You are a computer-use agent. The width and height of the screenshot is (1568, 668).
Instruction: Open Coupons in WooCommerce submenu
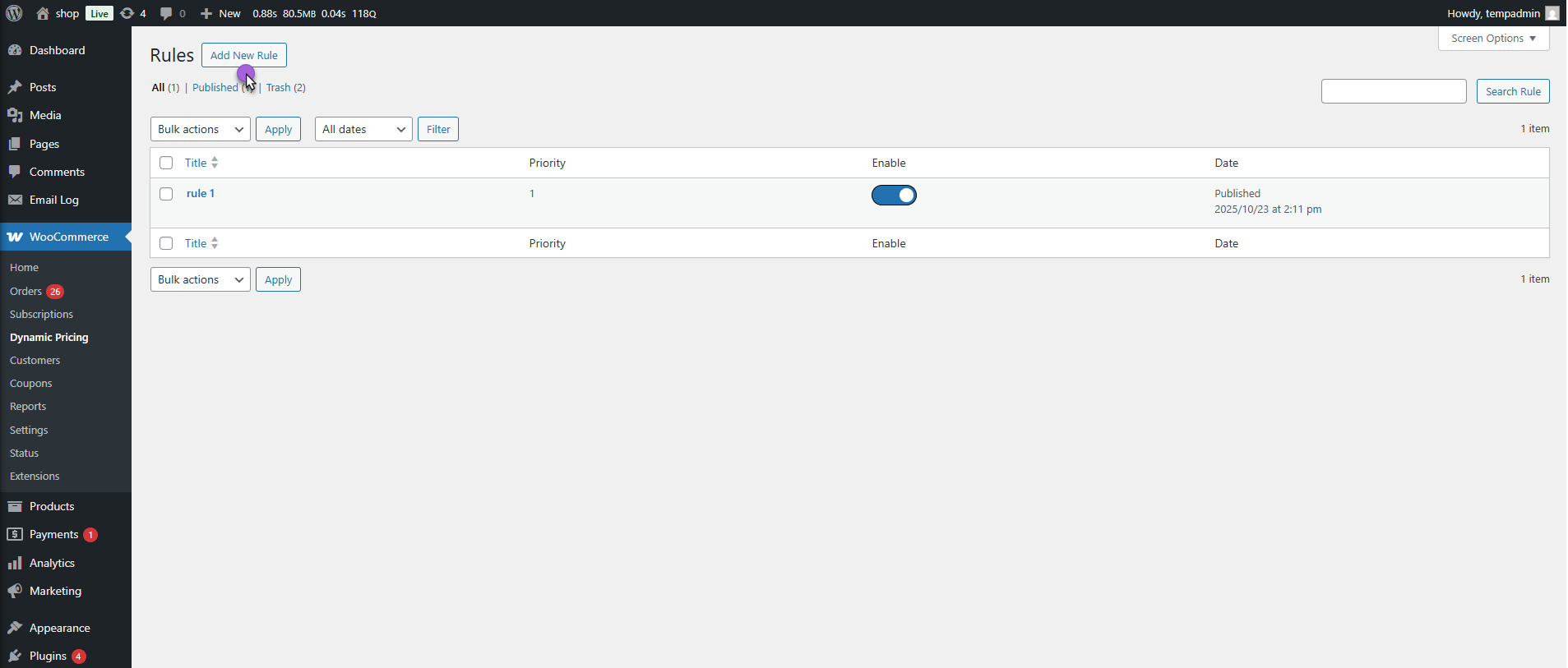(31, 384)
